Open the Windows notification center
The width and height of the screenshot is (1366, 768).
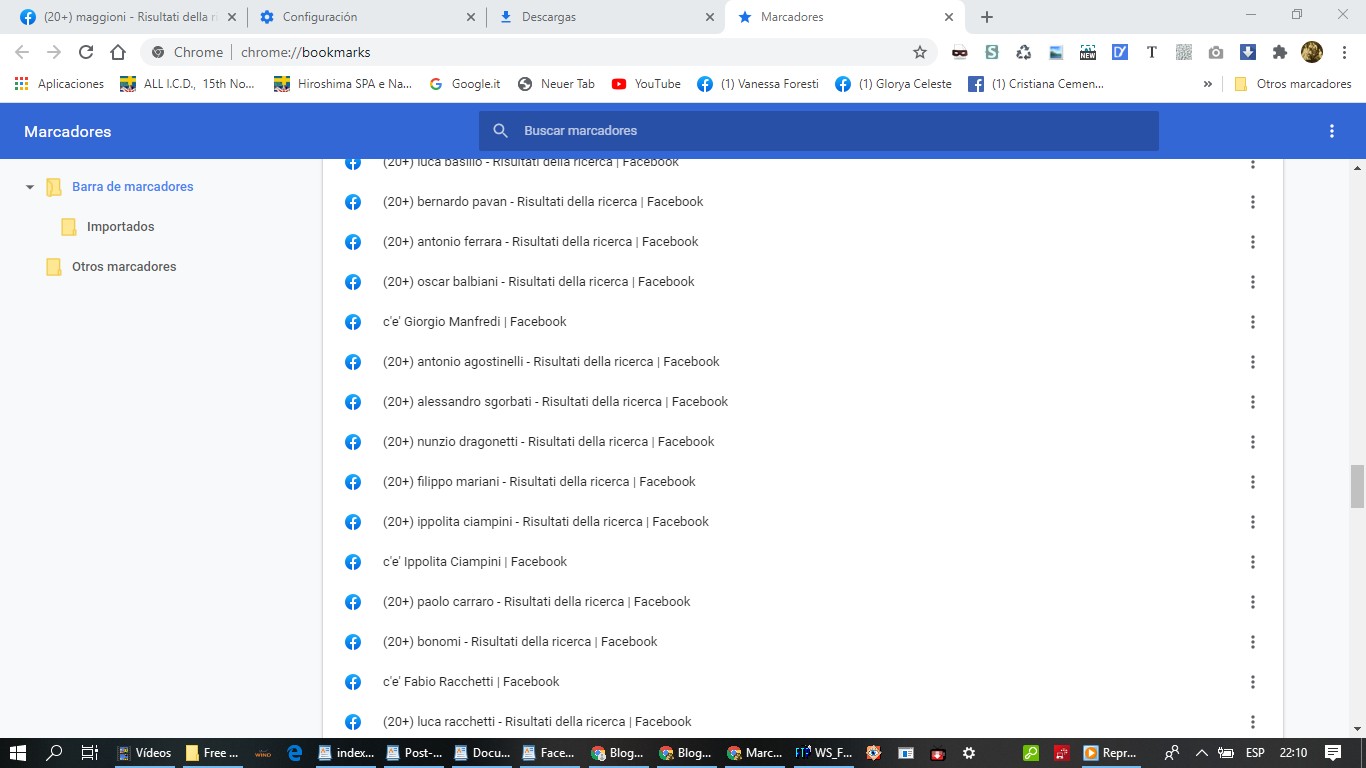(1332, 753)
